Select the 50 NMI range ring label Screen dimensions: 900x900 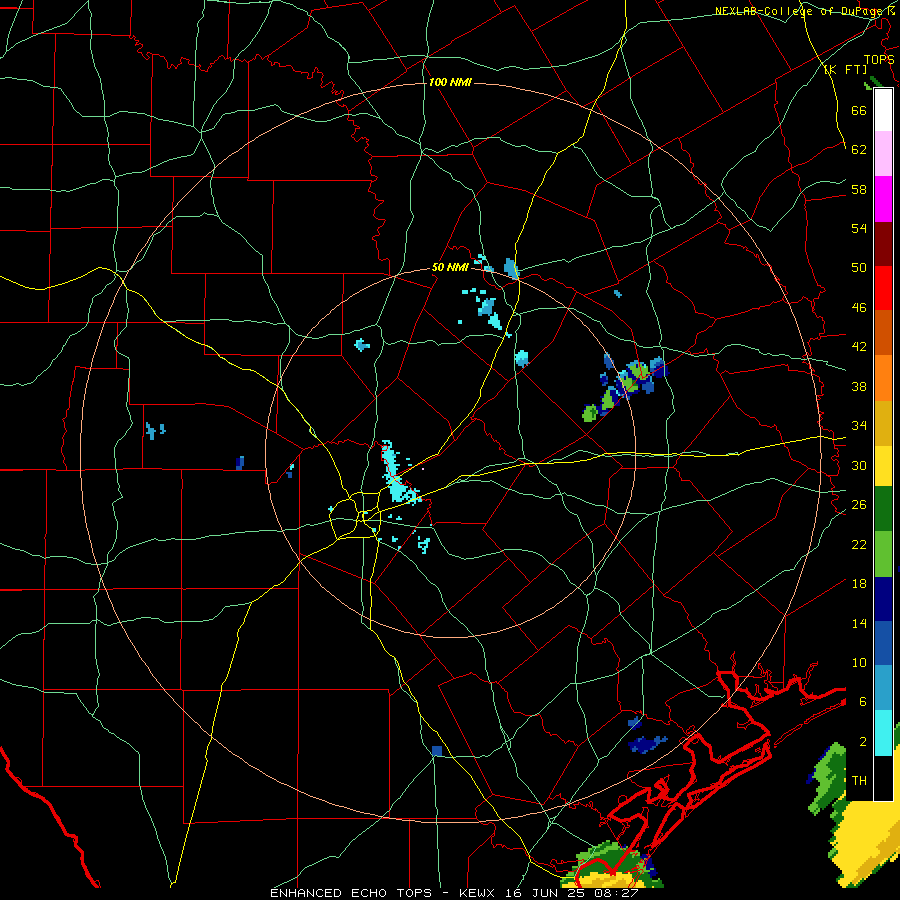(450, 267)
